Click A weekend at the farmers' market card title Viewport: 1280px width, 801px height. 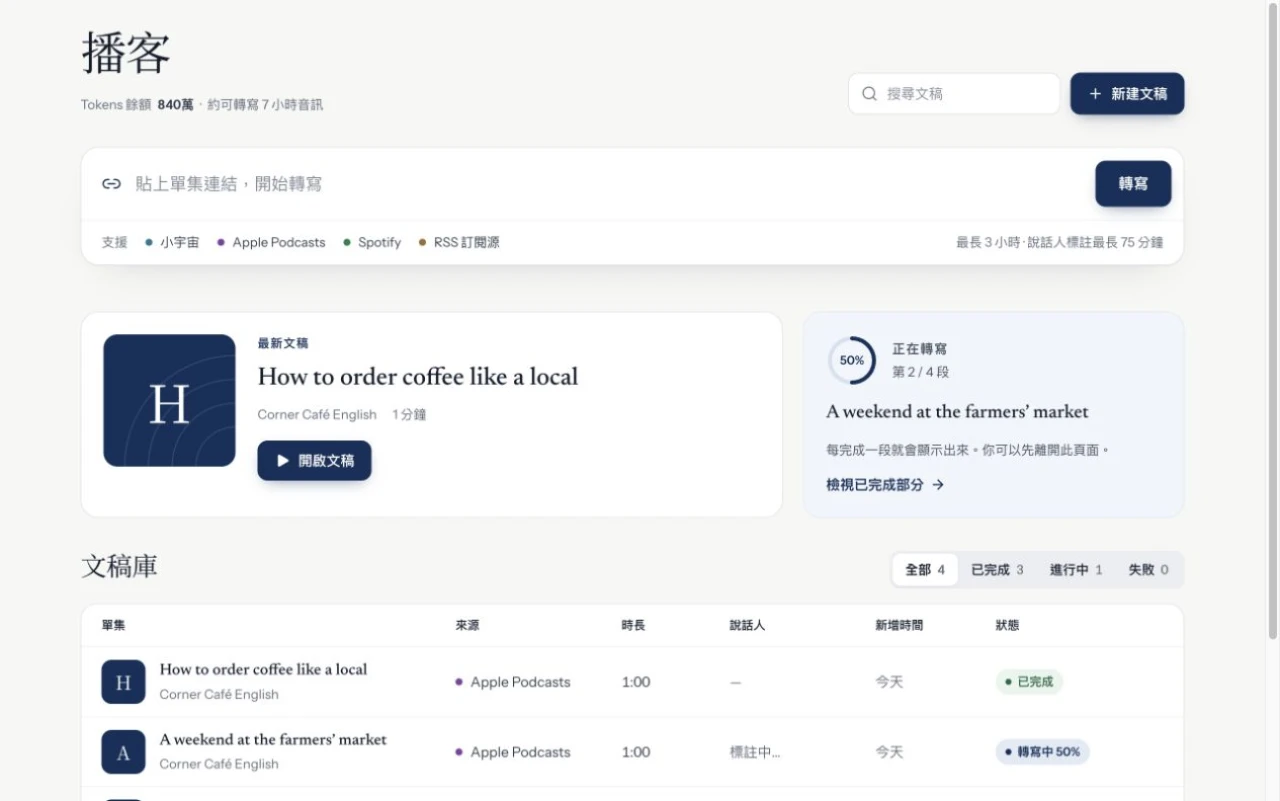click(957, 412)
